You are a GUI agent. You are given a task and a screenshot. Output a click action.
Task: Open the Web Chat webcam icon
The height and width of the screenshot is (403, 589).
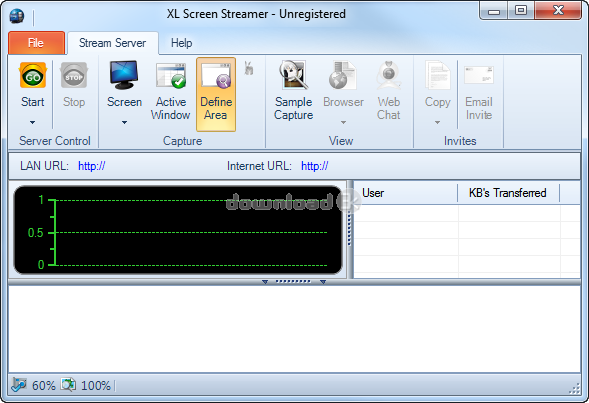pyautogui.click(x=389, y=75)
